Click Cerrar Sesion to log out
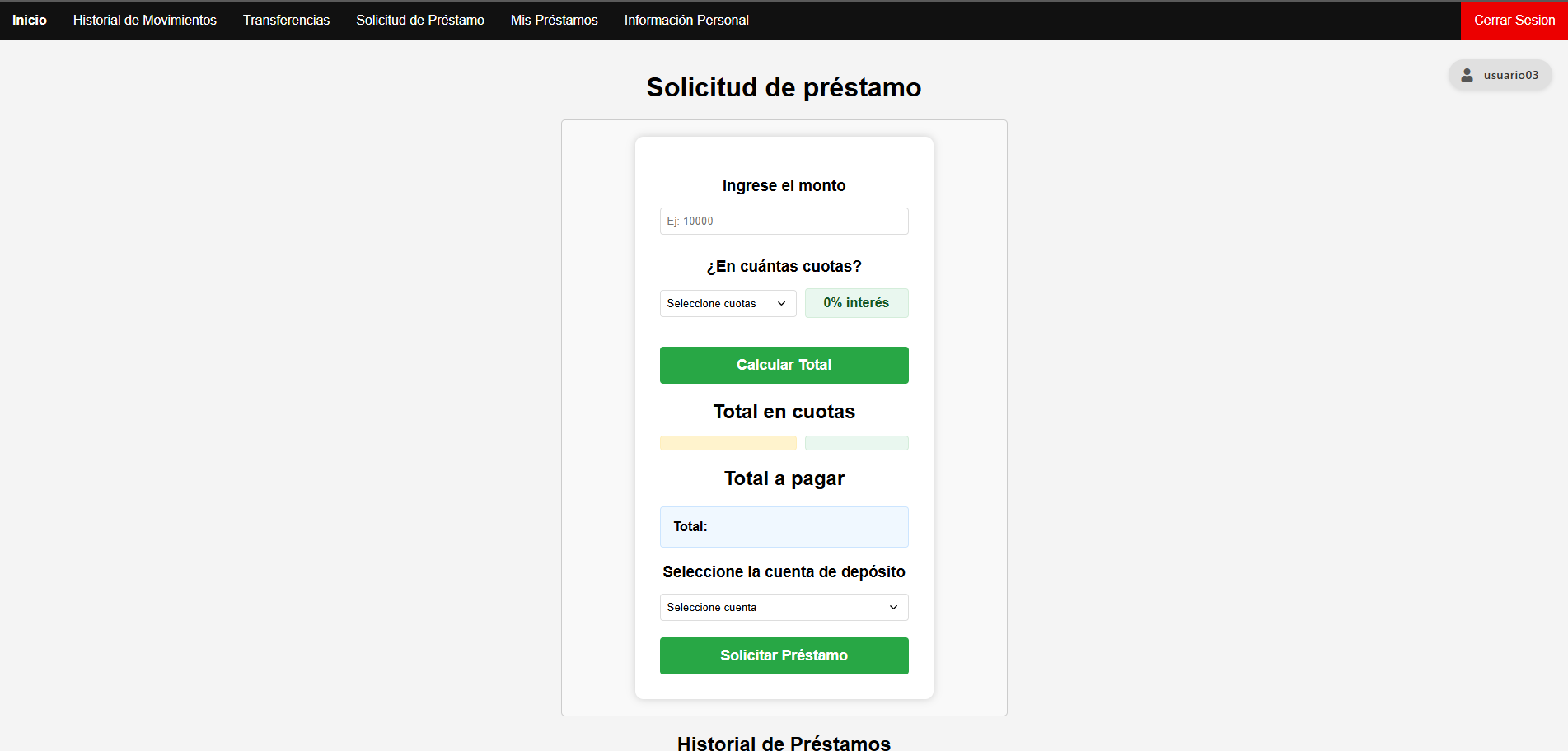The image size is (1568, 751). [x=1513, y=20]
